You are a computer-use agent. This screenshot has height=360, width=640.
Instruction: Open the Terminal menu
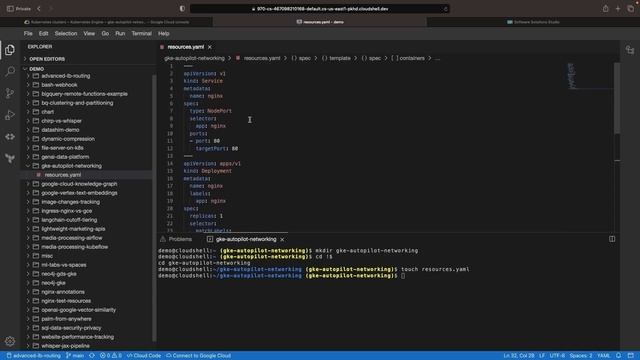coord(141,33)
